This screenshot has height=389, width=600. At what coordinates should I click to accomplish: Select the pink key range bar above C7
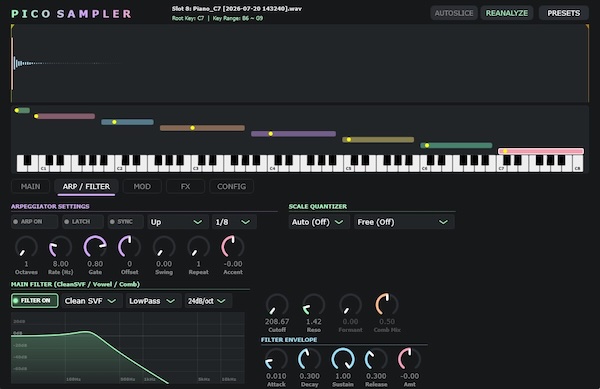tap(541, 151)
